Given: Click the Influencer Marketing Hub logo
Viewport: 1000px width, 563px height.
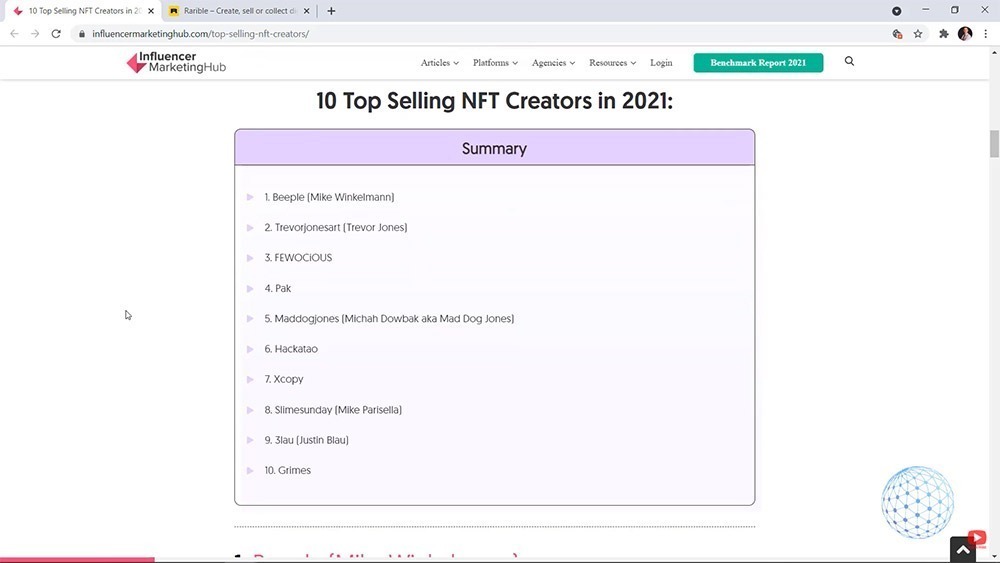Looking at the screenshot, I should pos(176,62).
